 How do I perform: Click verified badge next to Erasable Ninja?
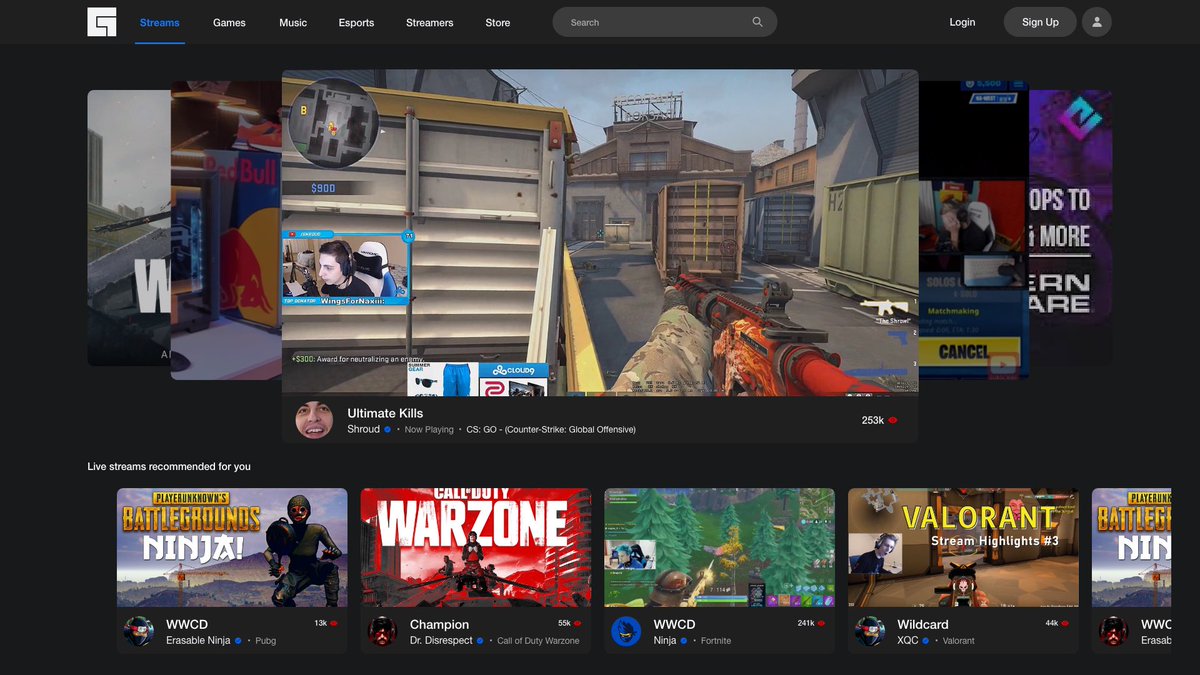238,641
